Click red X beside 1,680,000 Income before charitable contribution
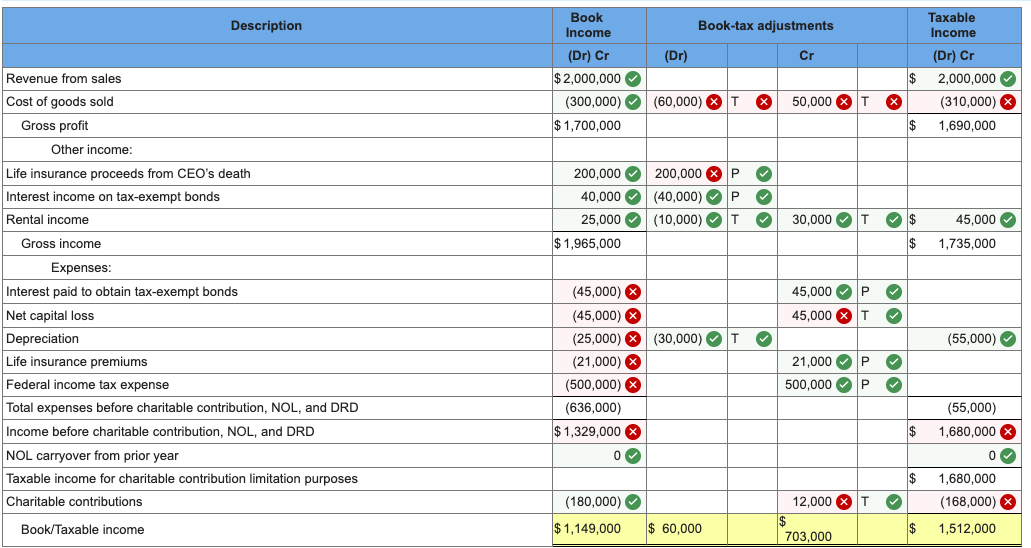This screenshot has height=548, width=1031. pyautogui.click(x=1007, y=432)
